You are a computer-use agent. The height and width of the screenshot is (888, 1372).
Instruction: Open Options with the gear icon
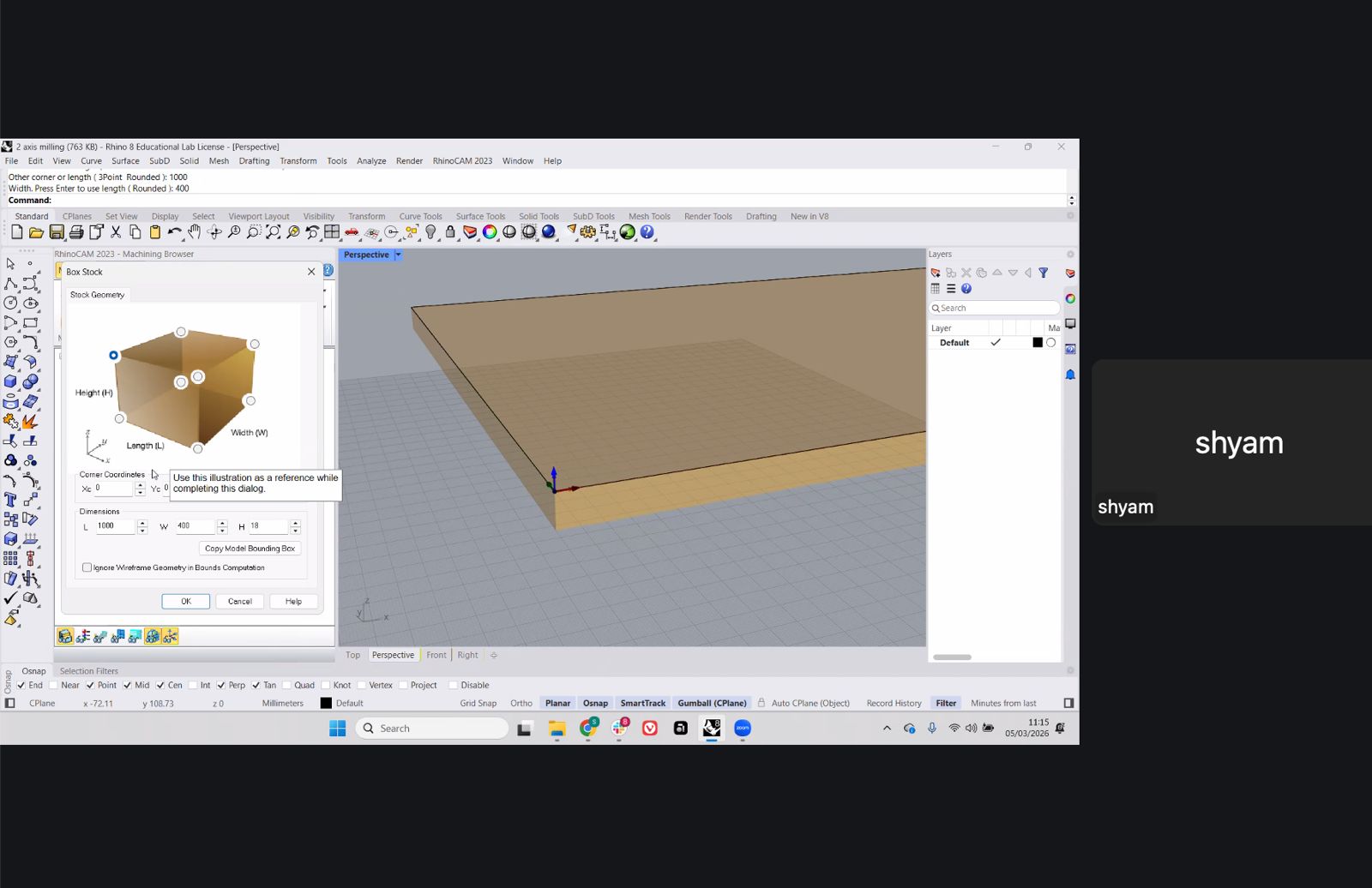(x=588, y=232)
